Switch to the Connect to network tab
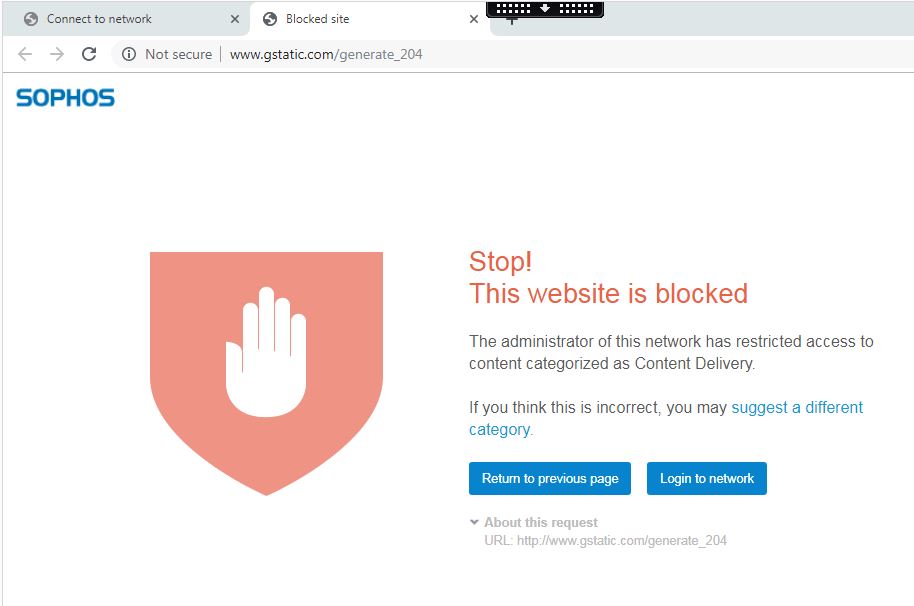Image resolution: width=914 pixels, height=606 pixels. coord(126,19)
